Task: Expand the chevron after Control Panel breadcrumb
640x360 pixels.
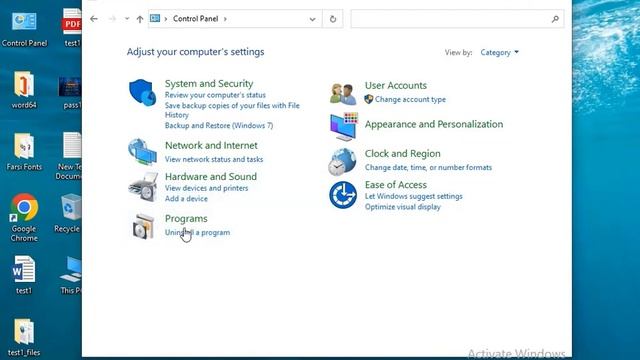Action: (x=225, y=19)
